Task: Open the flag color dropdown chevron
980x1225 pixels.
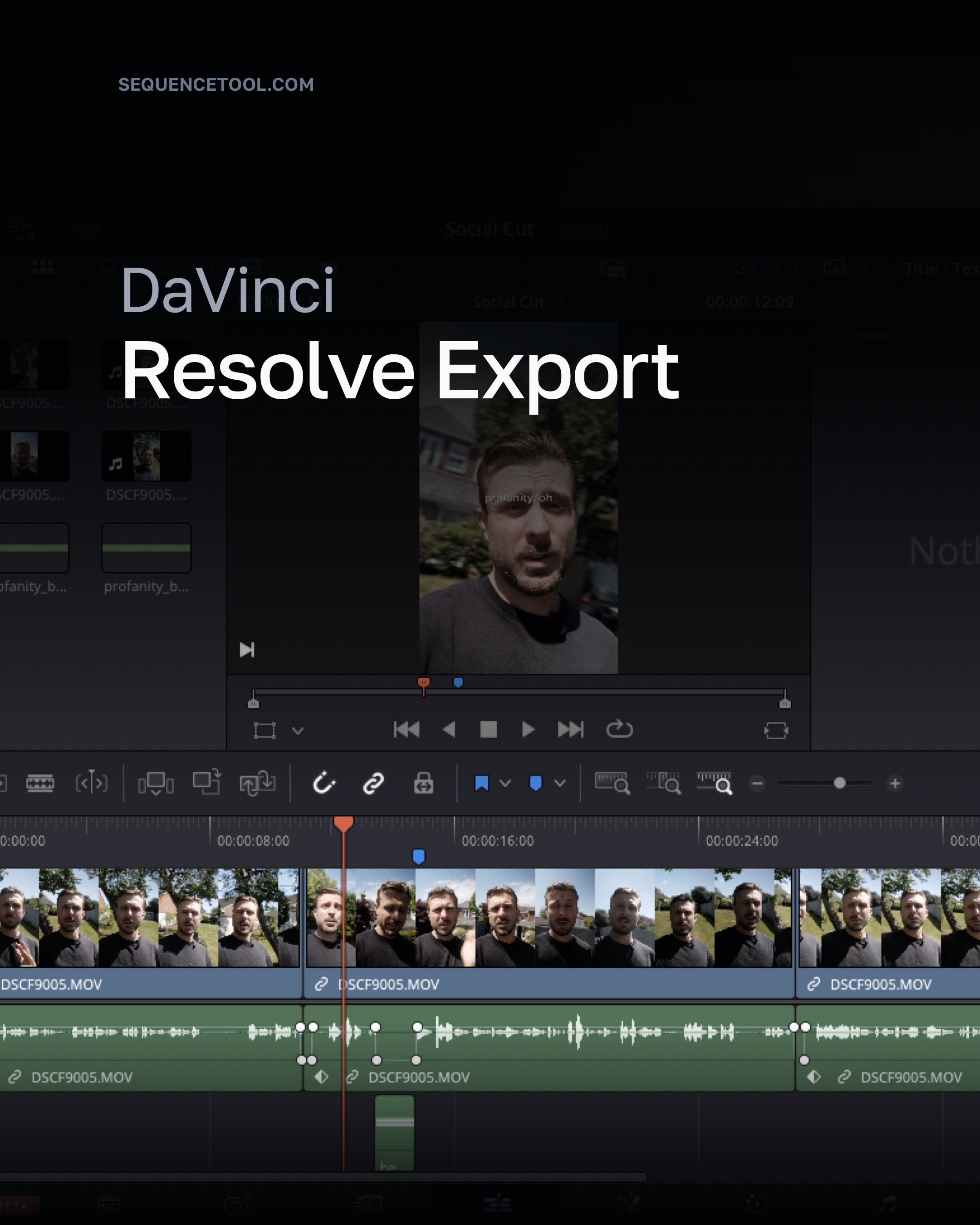Action: coord(505,784)
